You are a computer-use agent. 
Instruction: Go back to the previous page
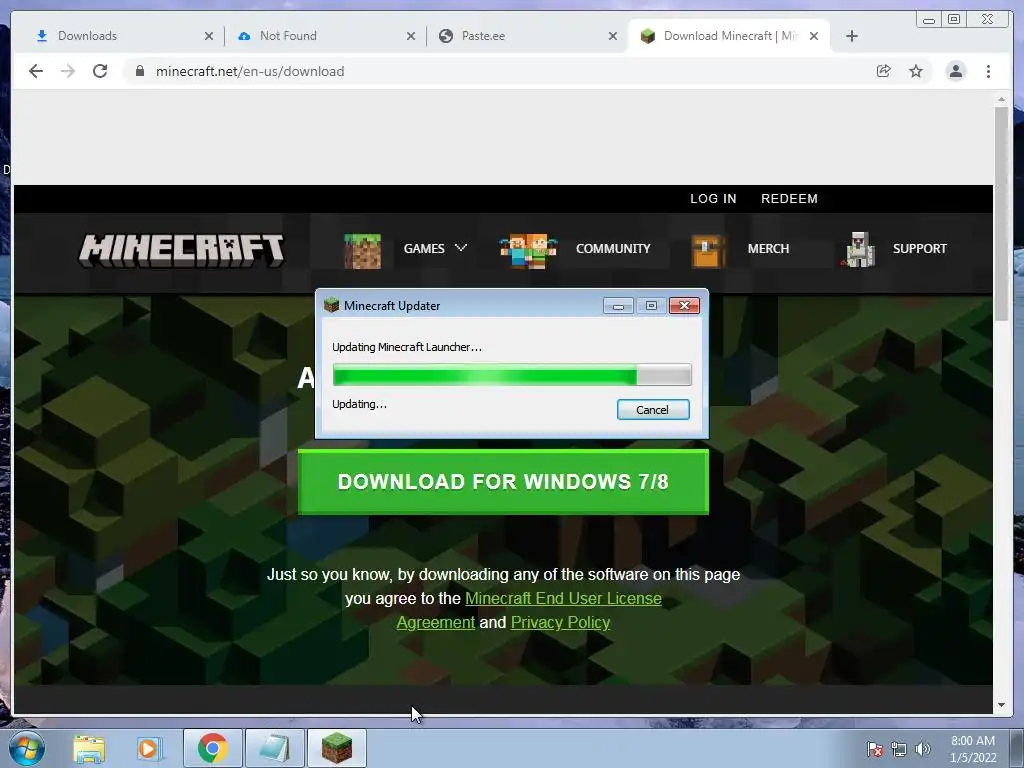(x=36, y=71)
